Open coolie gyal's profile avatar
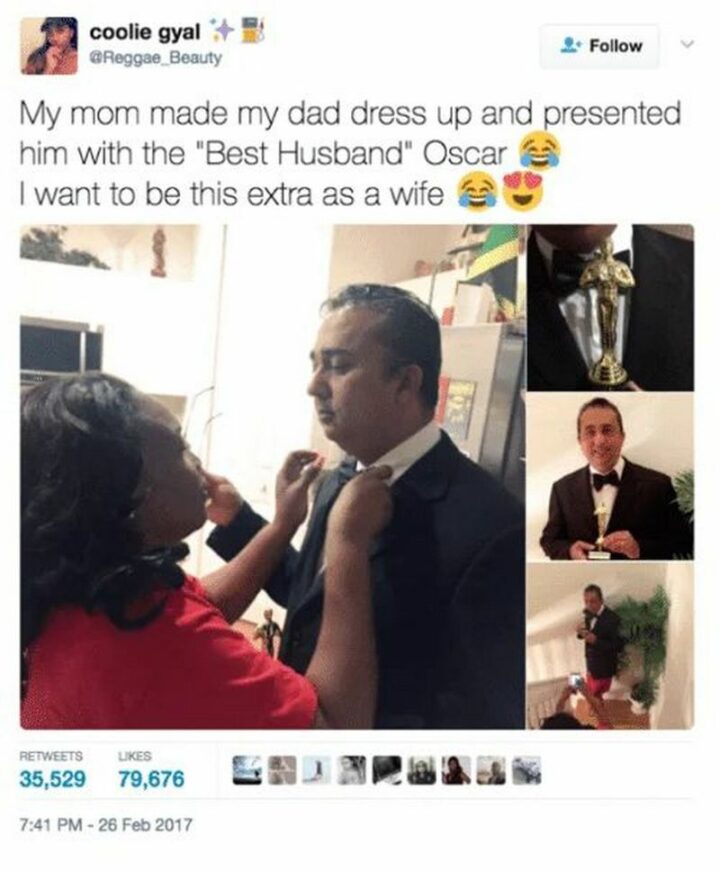The height and width of the screenshot is (871, 720). 49,46
